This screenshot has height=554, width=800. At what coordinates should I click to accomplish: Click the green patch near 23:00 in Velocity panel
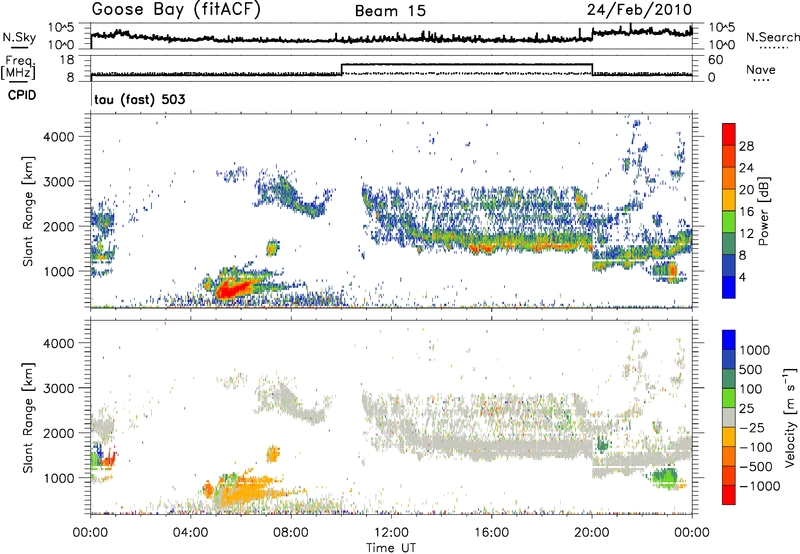(x=665, y=477)
